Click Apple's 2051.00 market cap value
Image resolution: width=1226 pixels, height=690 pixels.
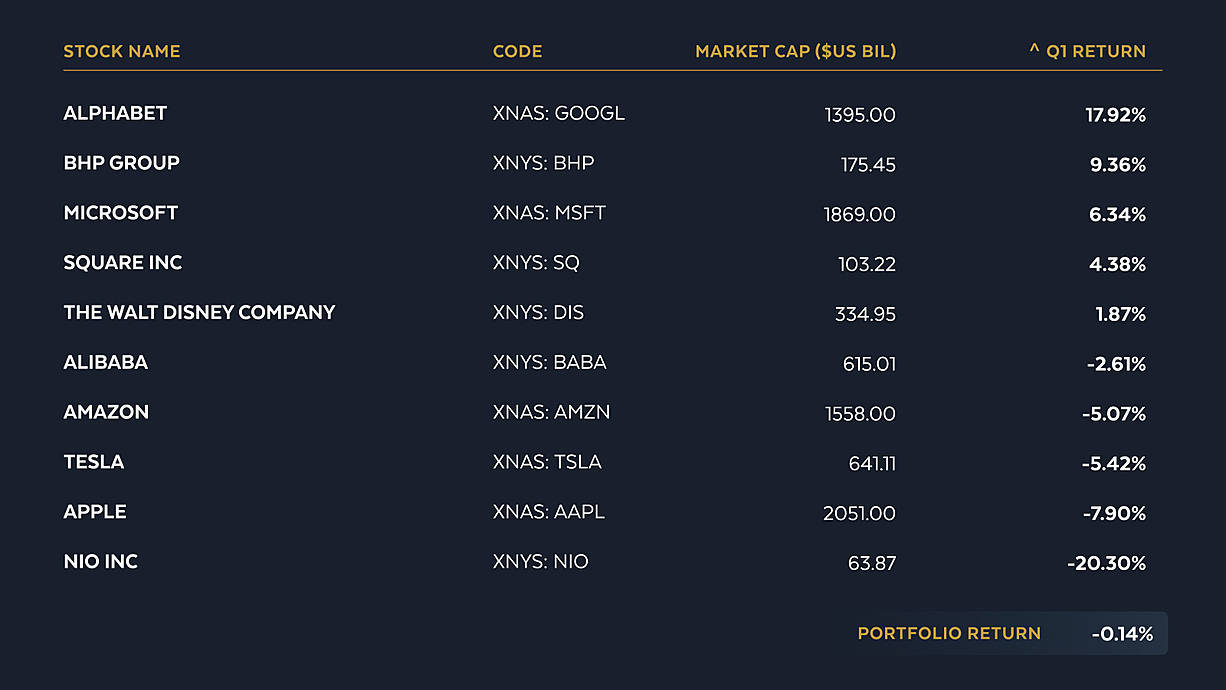[x=859, y=513]
